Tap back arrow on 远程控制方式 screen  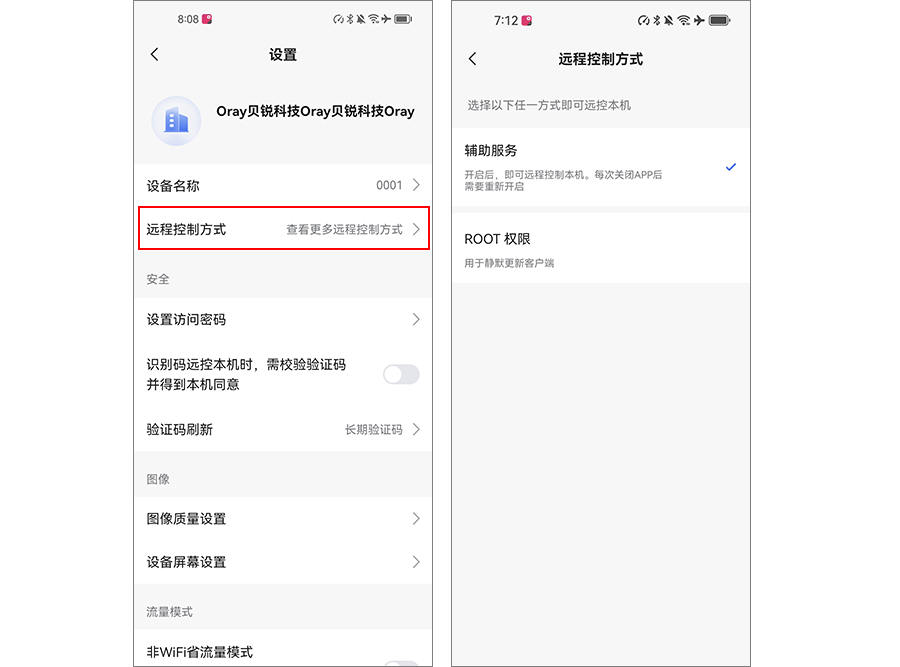[x=472, y=59]
